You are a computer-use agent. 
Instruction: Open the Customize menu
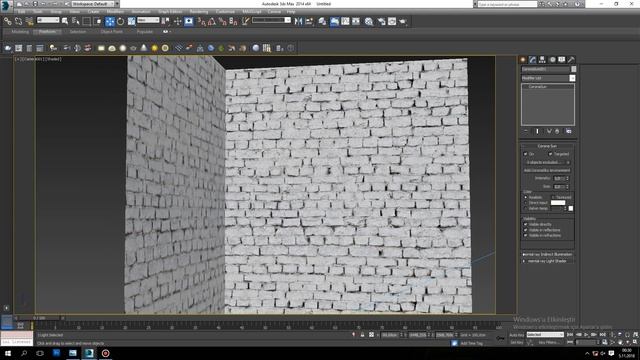pyautogui.click(x=225, y=11)
